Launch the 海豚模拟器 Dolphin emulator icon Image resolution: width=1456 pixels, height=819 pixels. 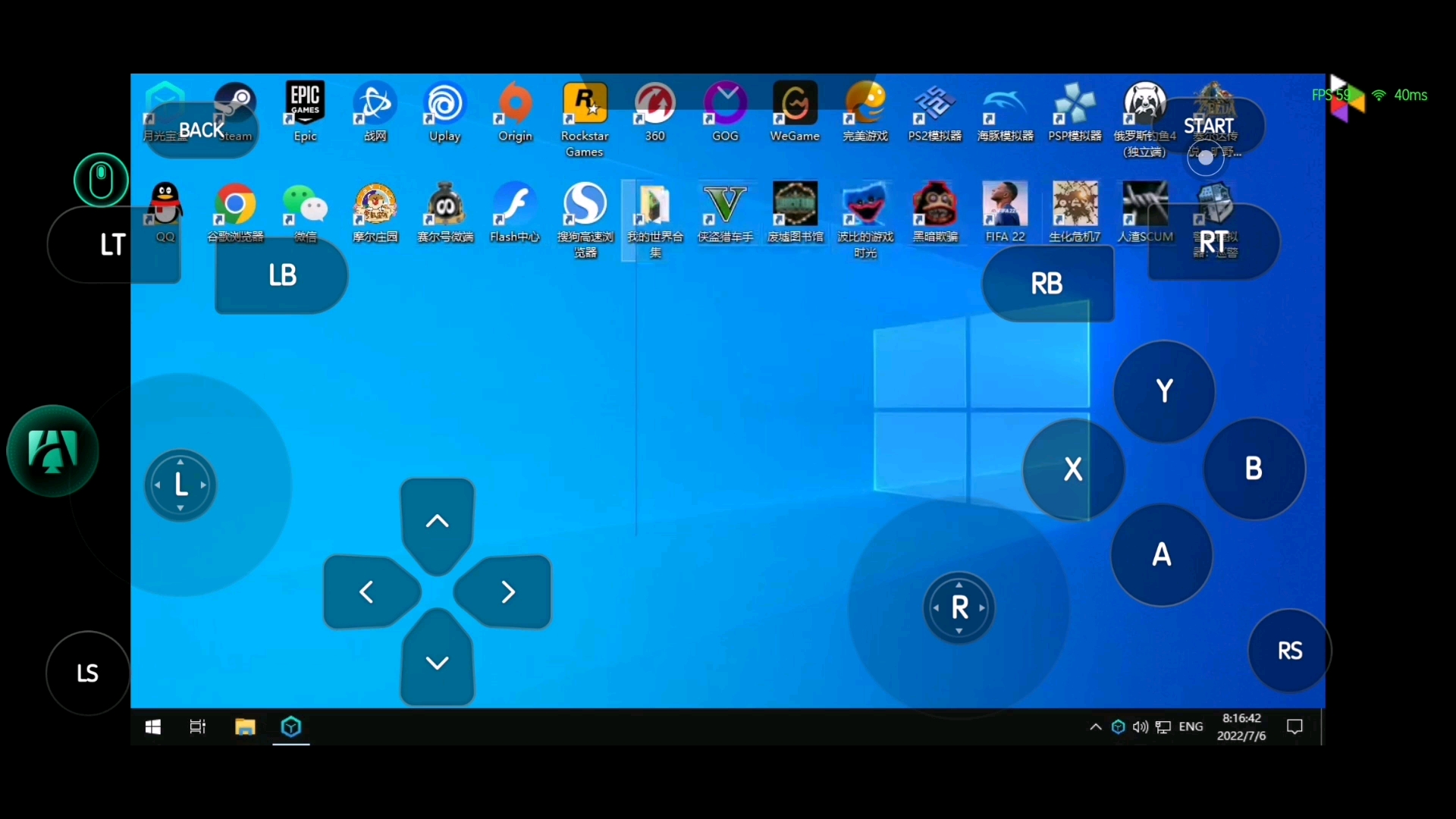pyautogui.click(x=1006, y=111)
